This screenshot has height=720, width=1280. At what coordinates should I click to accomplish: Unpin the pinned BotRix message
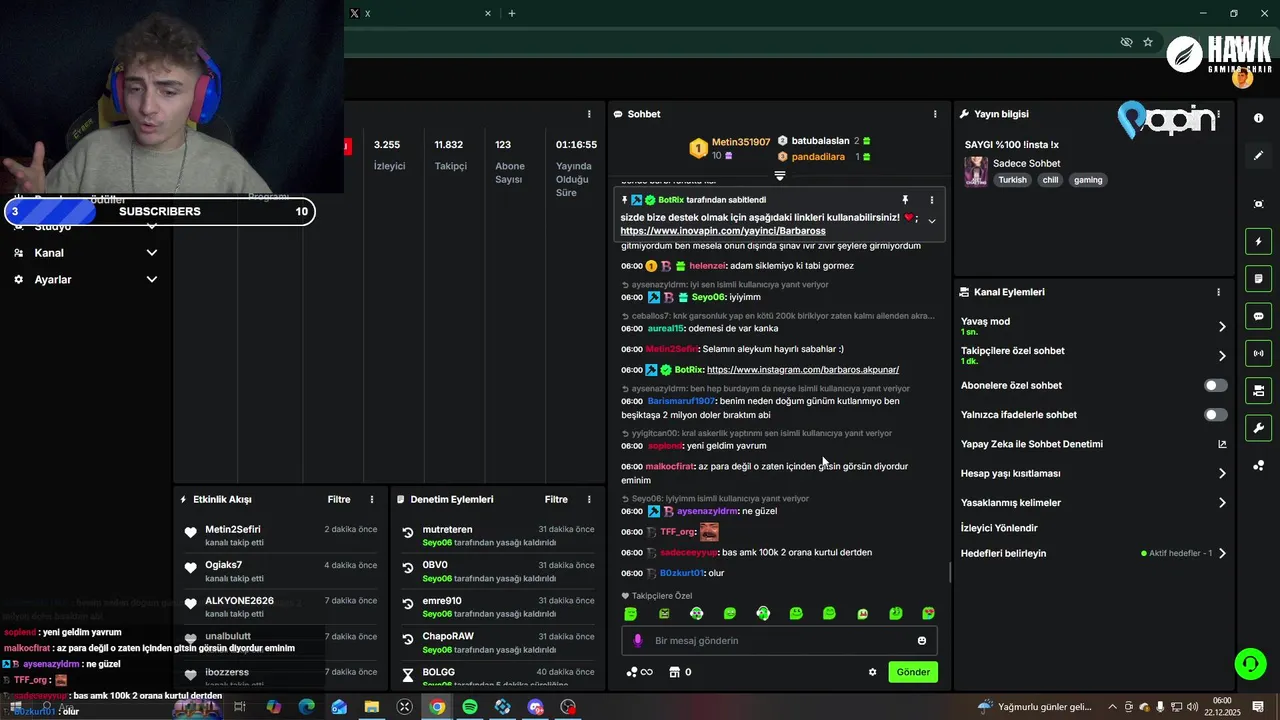tap(905, 200)
